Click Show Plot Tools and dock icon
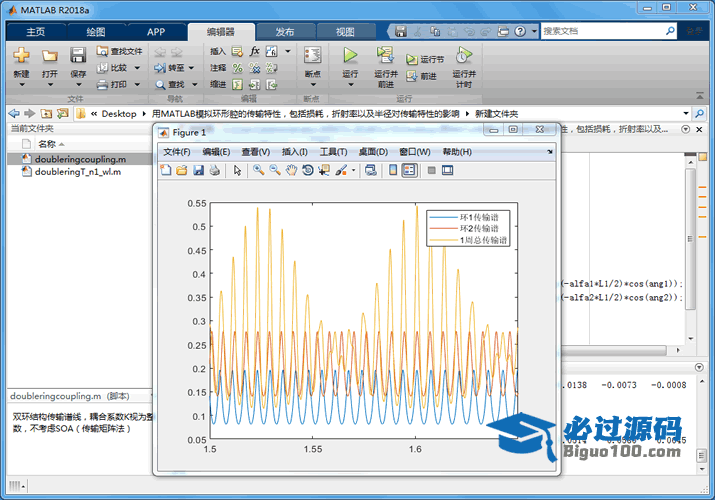 (x=448, y=170)
